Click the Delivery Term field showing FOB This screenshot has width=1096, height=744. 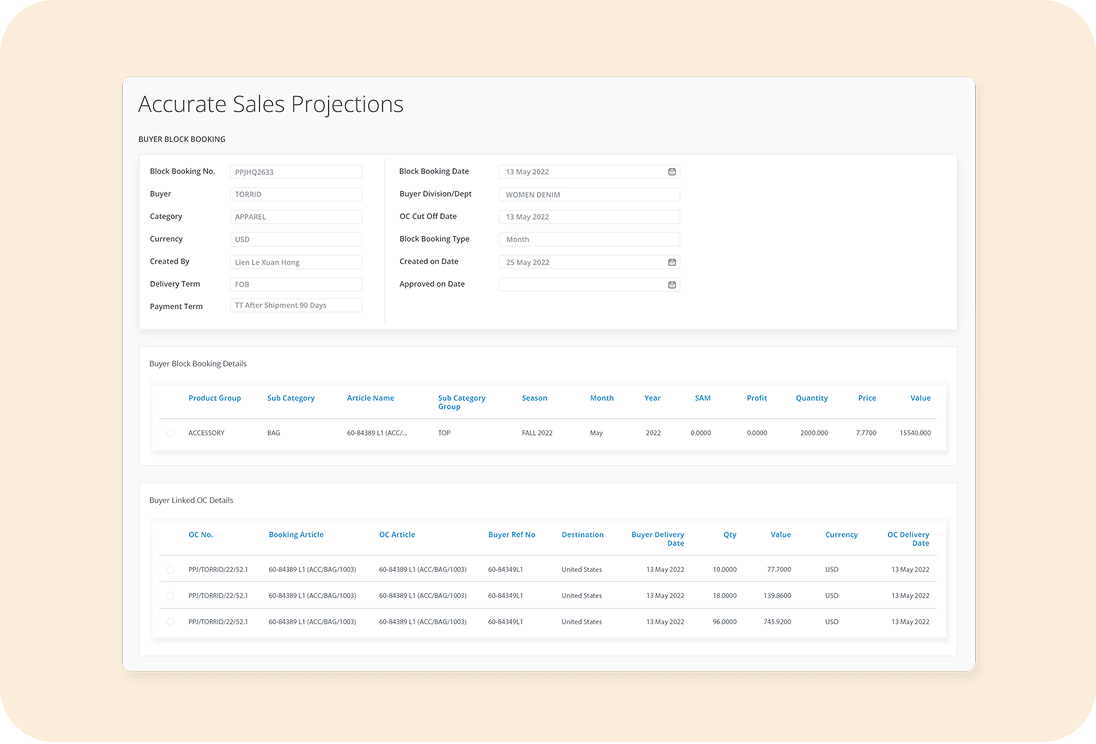coord(295,284)
